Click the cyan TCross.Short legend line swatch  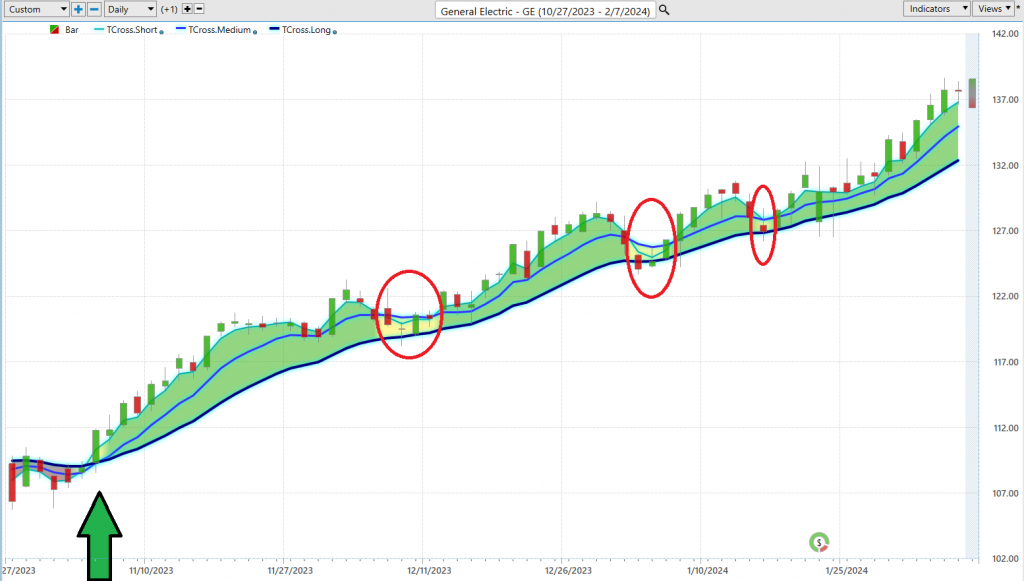(99, 29)
